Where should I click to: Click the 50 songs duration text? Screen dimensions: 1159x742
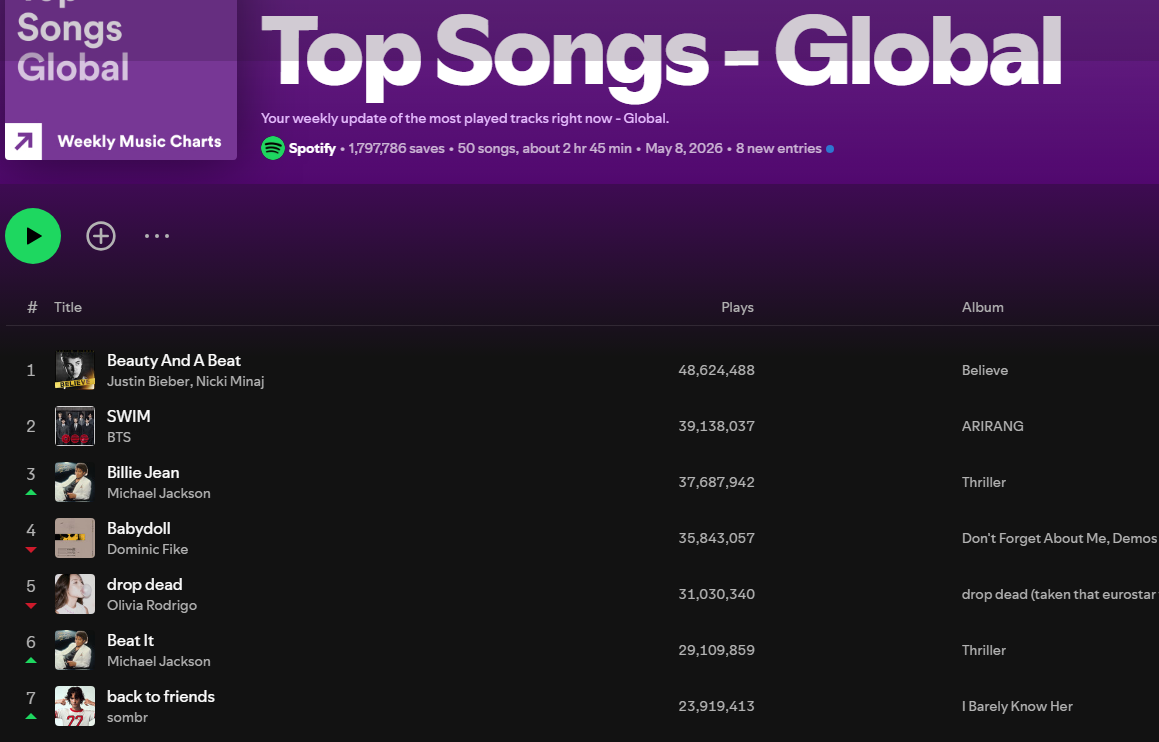(x=545, y=149)
